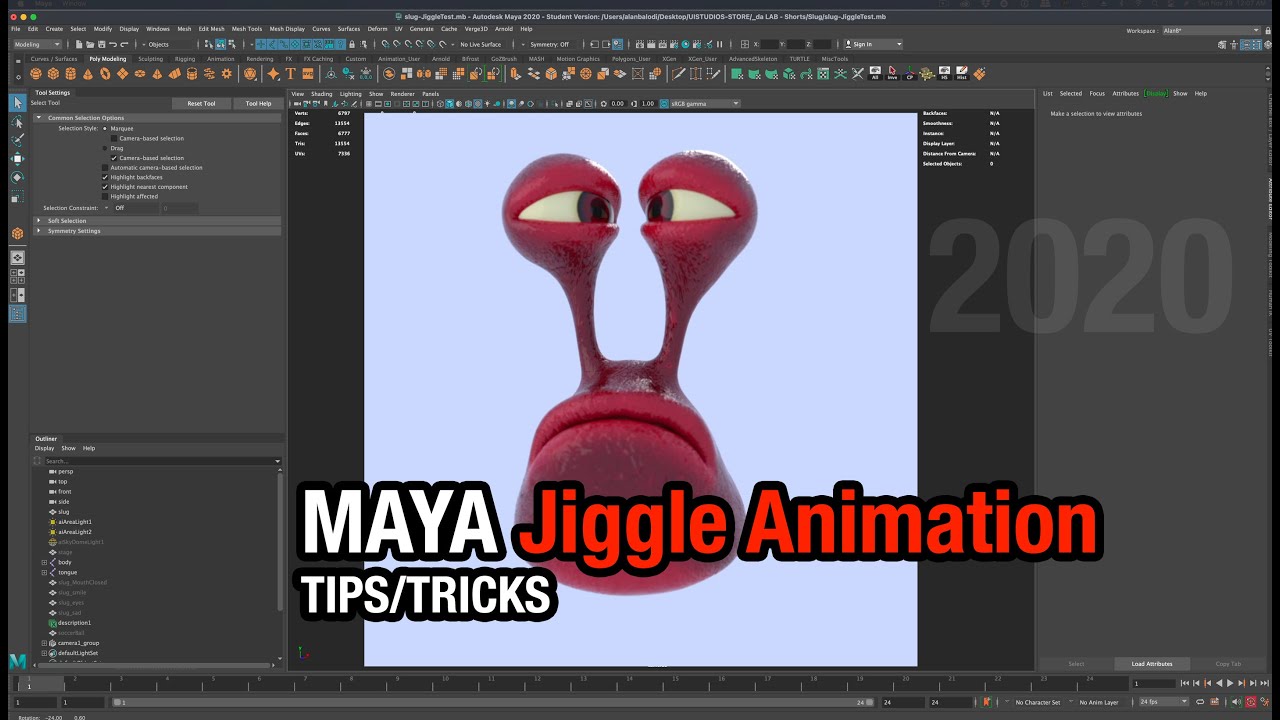
Task: Click the Tool Help button
Action: coord(258,103)
